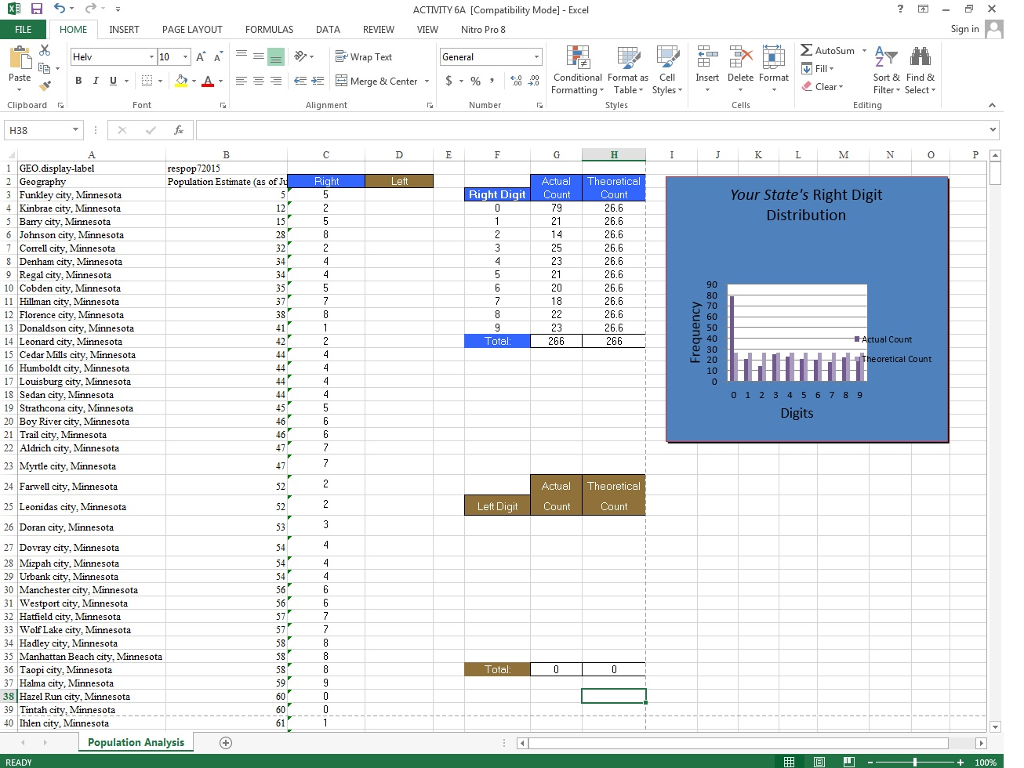This screenshot has width=1024, height=768.
Task: Click Sign in link
Action: [x=965, y=29]
